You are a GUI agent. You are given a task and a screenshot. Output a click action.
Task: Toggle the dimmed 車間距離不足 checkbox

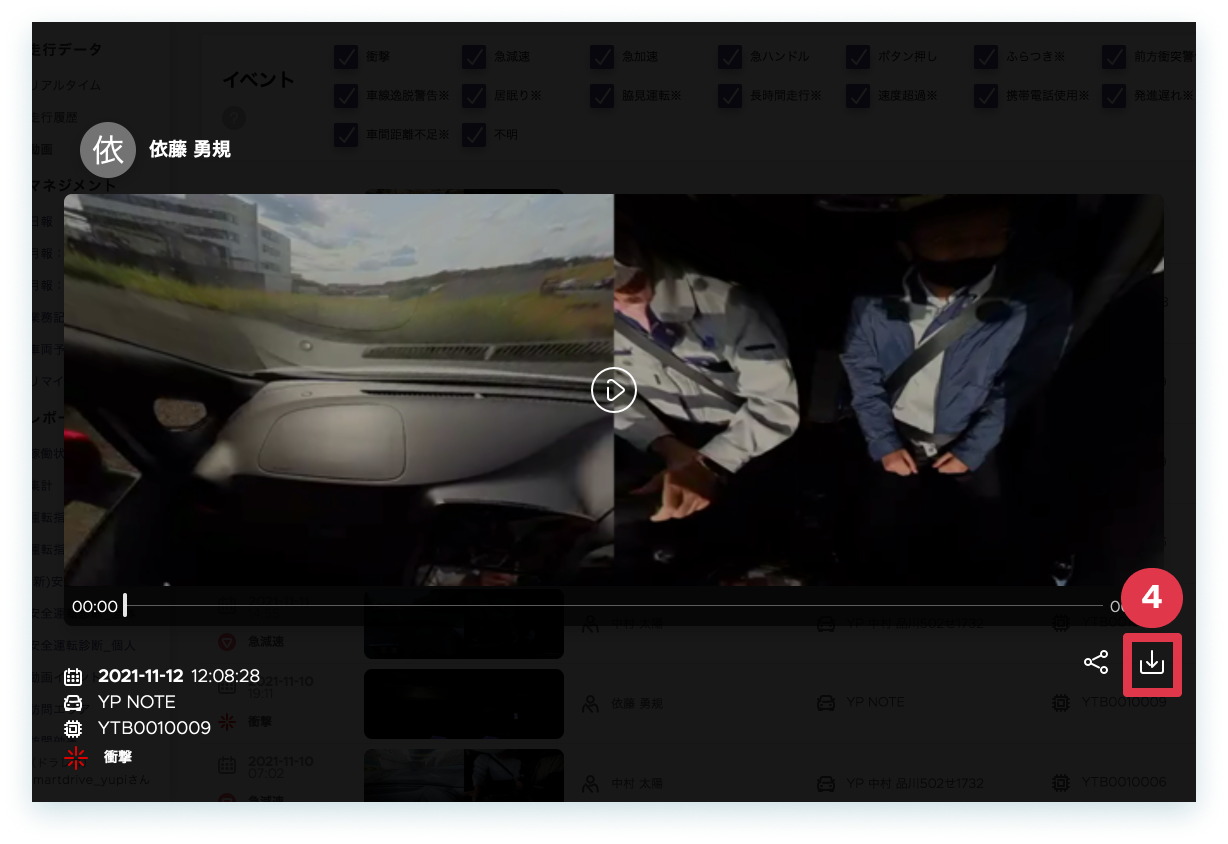tap(346, 135)
